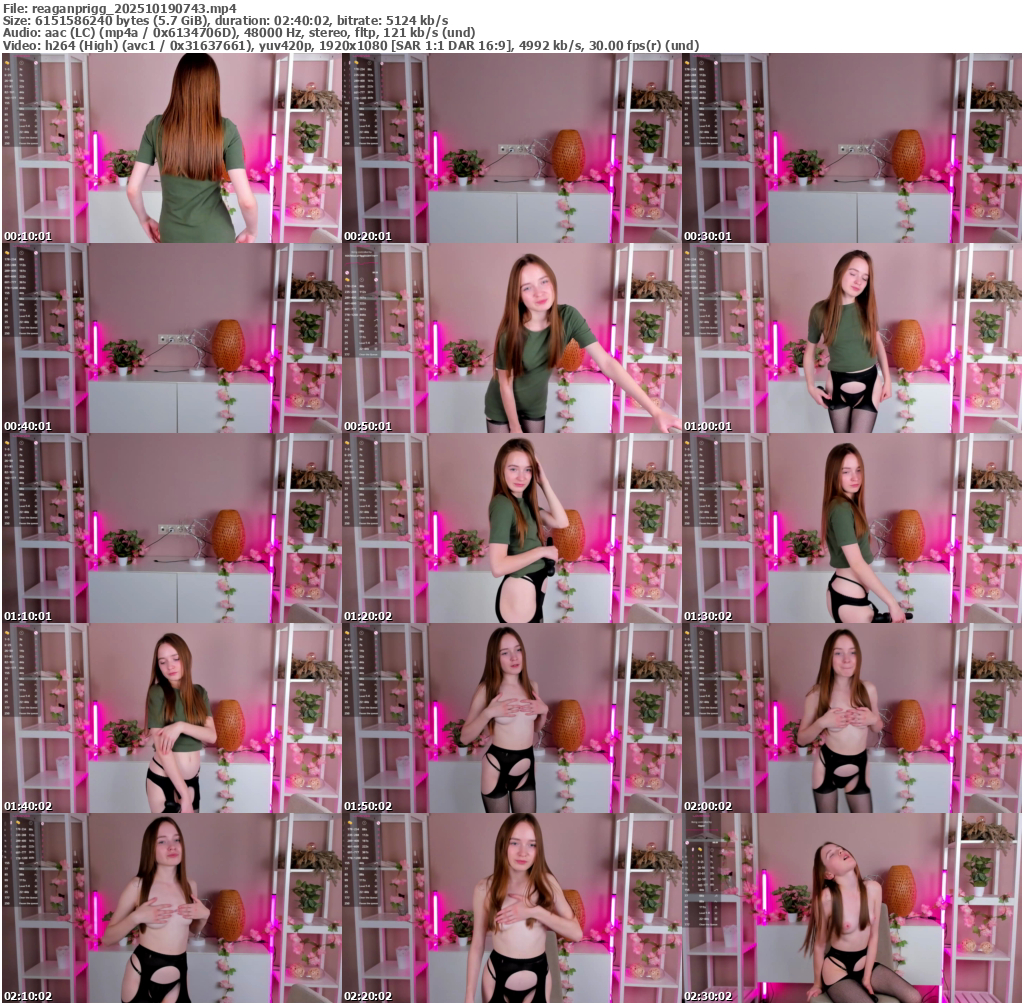Click the timestamp label 00:40:01
Screen dimensions: 1024x1003
(x=27, y=426)
